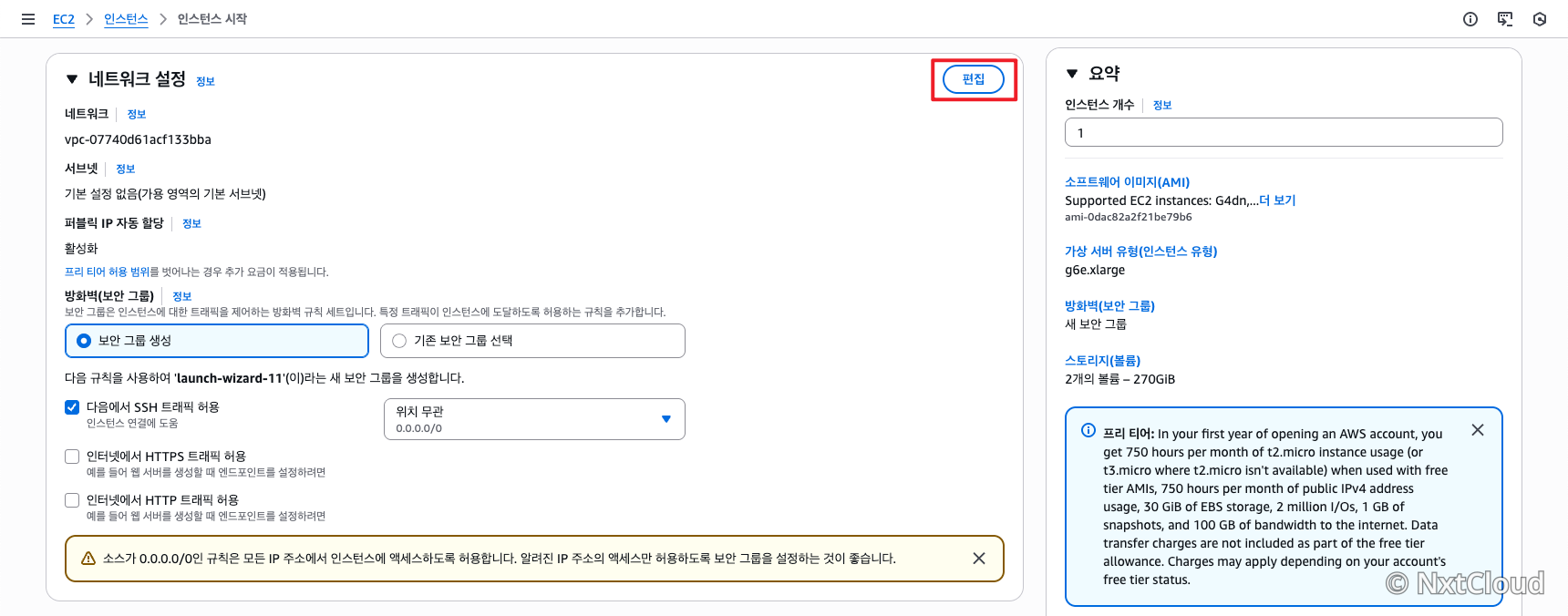Click the current breadcrumb 'Launch instance' text

[212, 19]
